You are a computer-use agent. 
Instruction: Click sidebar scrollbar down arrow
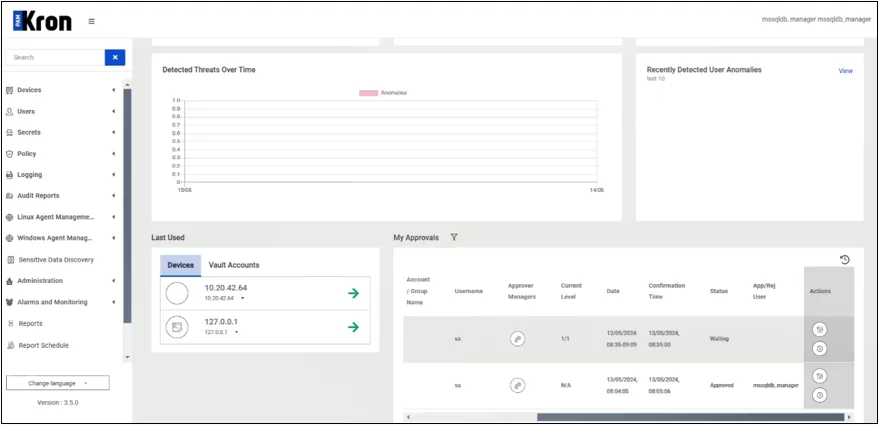[x=127, y=357]
